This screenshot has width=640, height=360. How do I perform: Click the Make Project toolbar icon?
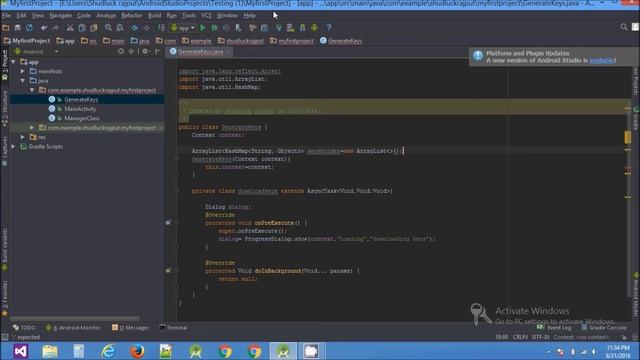point(162,28)
